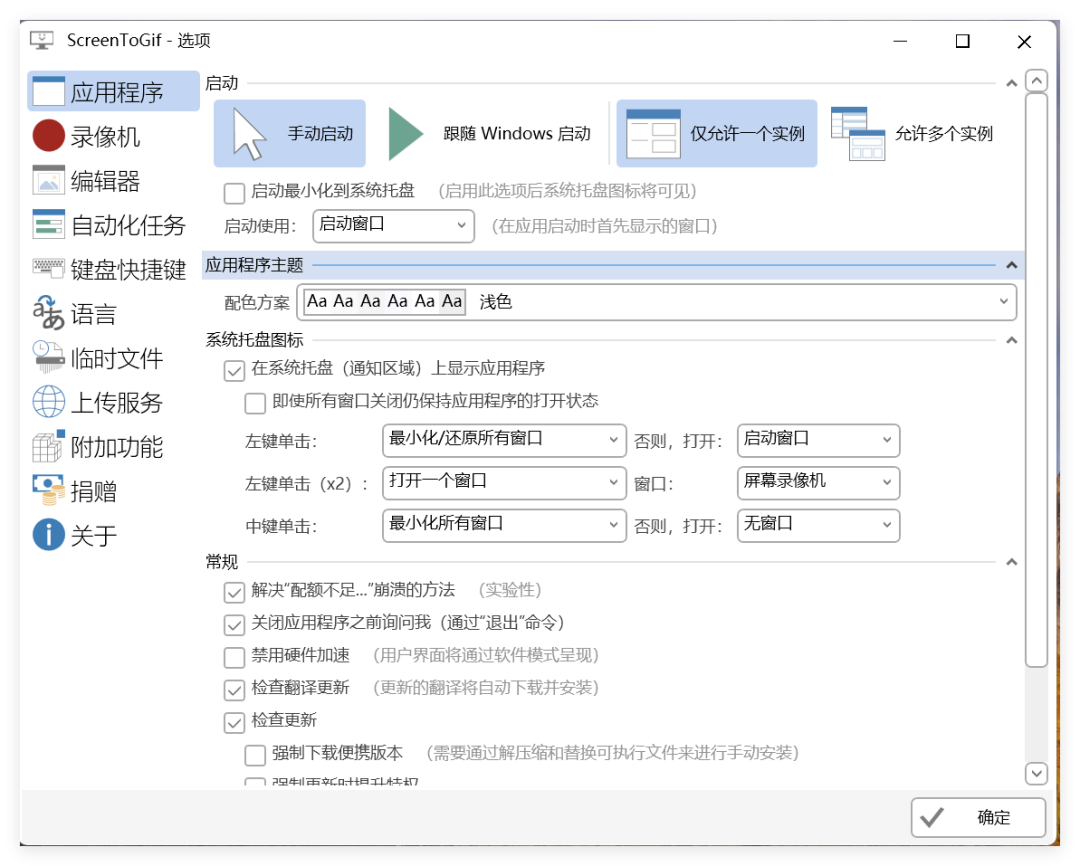
Task: Open the 捐赠 tab
Action: click(x=114, y=491)
